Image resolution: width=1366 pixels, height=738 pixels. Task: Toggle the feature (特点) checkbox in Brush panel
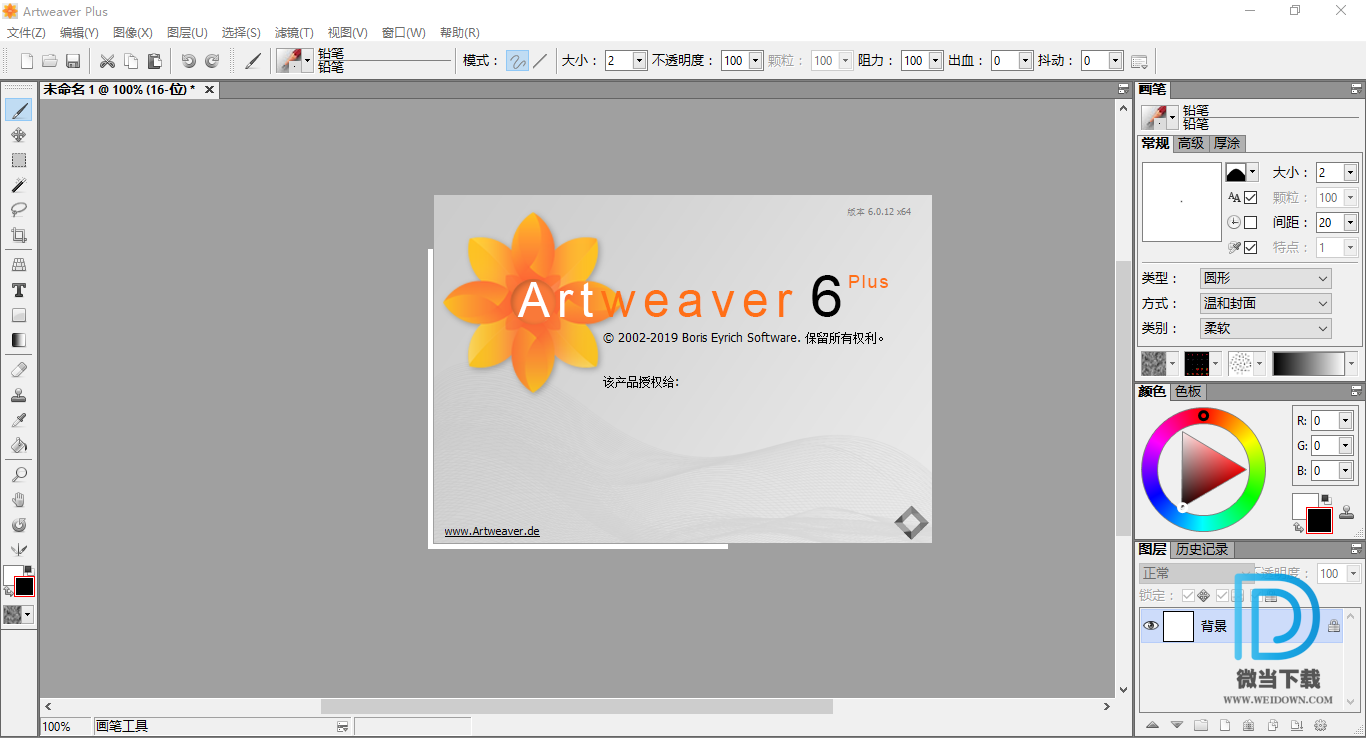[x=1250, y=248]
